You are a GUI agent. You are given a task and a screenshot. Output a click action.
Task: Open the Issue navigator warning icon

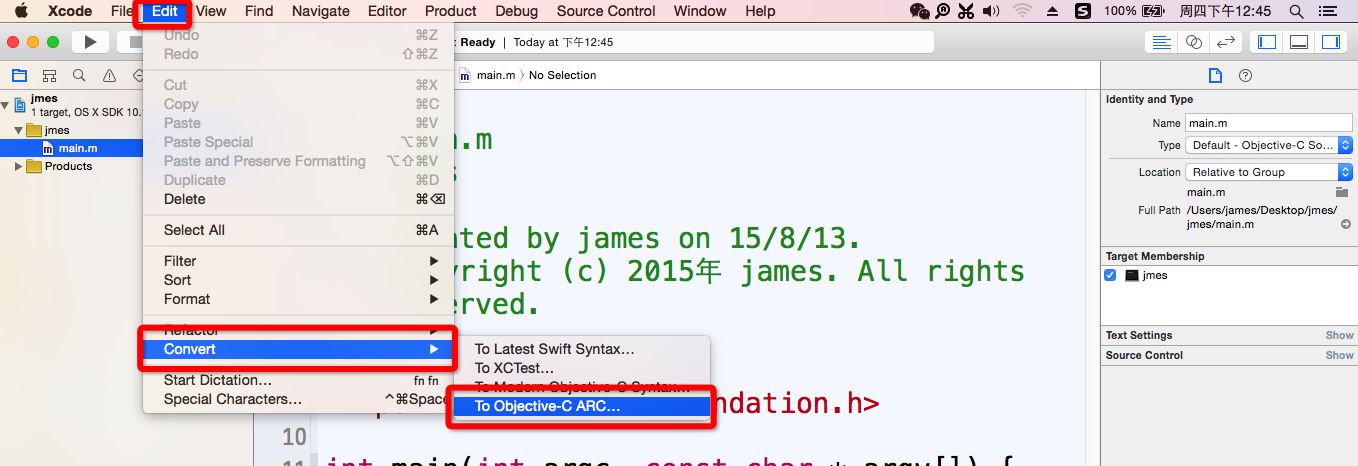click(109, 76)
